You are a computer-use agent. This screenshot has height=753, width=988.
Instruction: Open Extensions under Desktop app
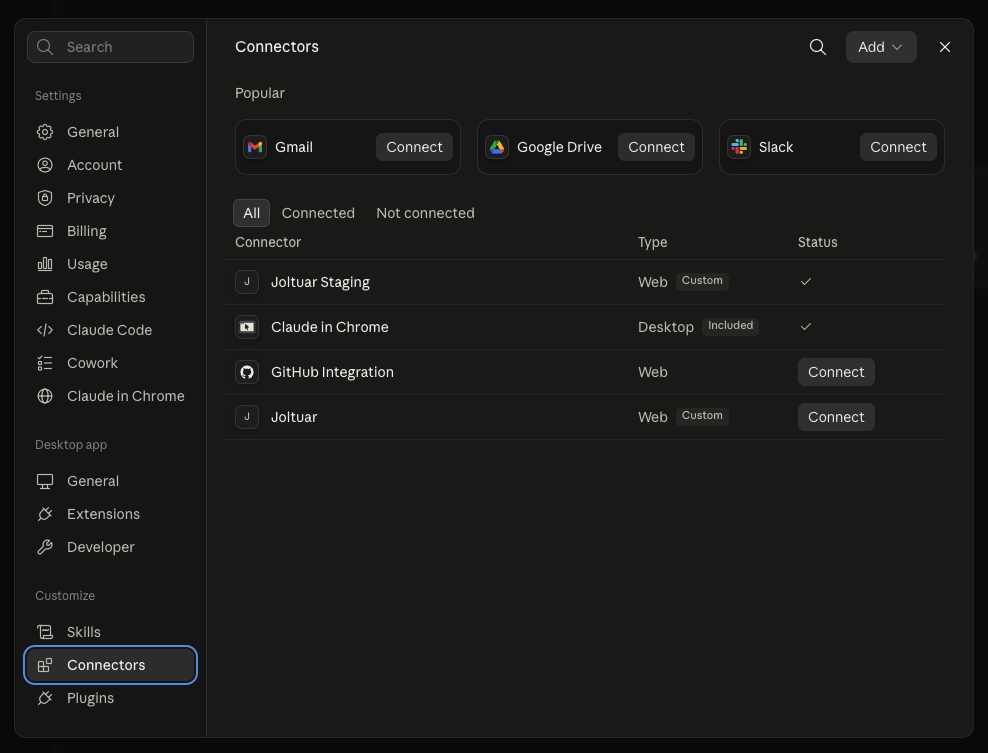click(110, 514)
